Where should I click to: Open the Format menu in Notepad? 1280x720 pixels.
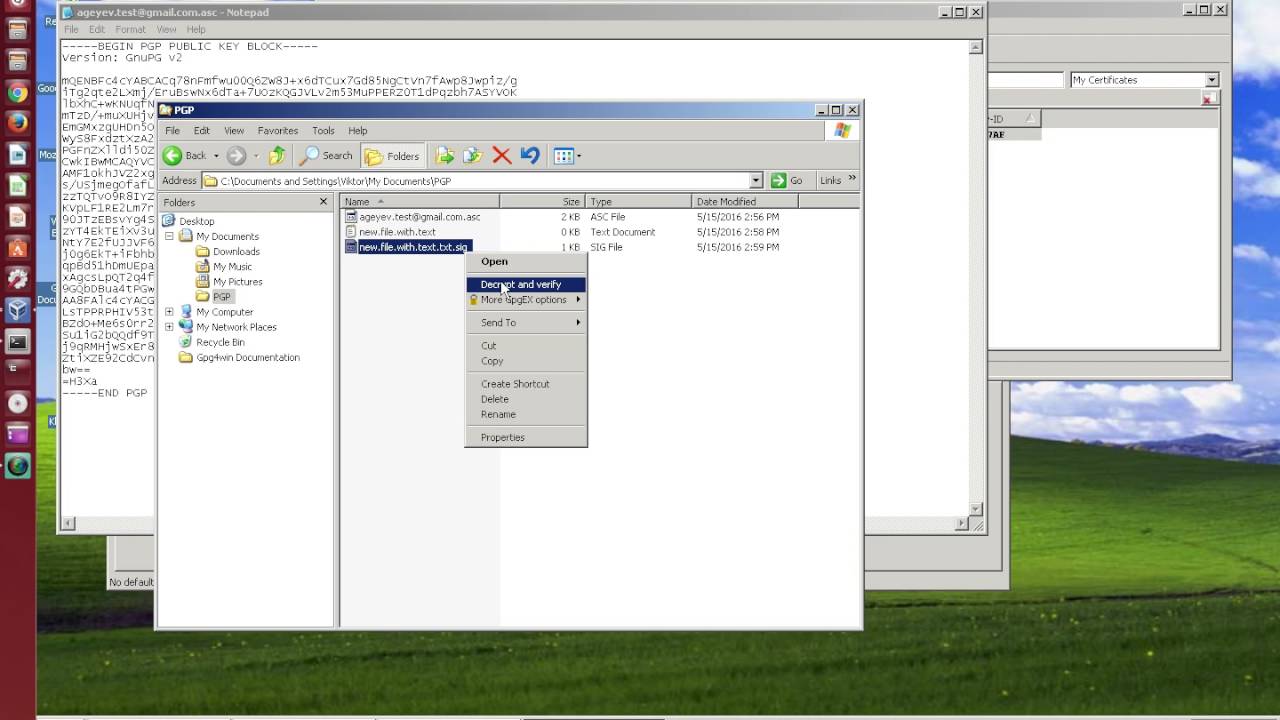[x=130, y=29]
